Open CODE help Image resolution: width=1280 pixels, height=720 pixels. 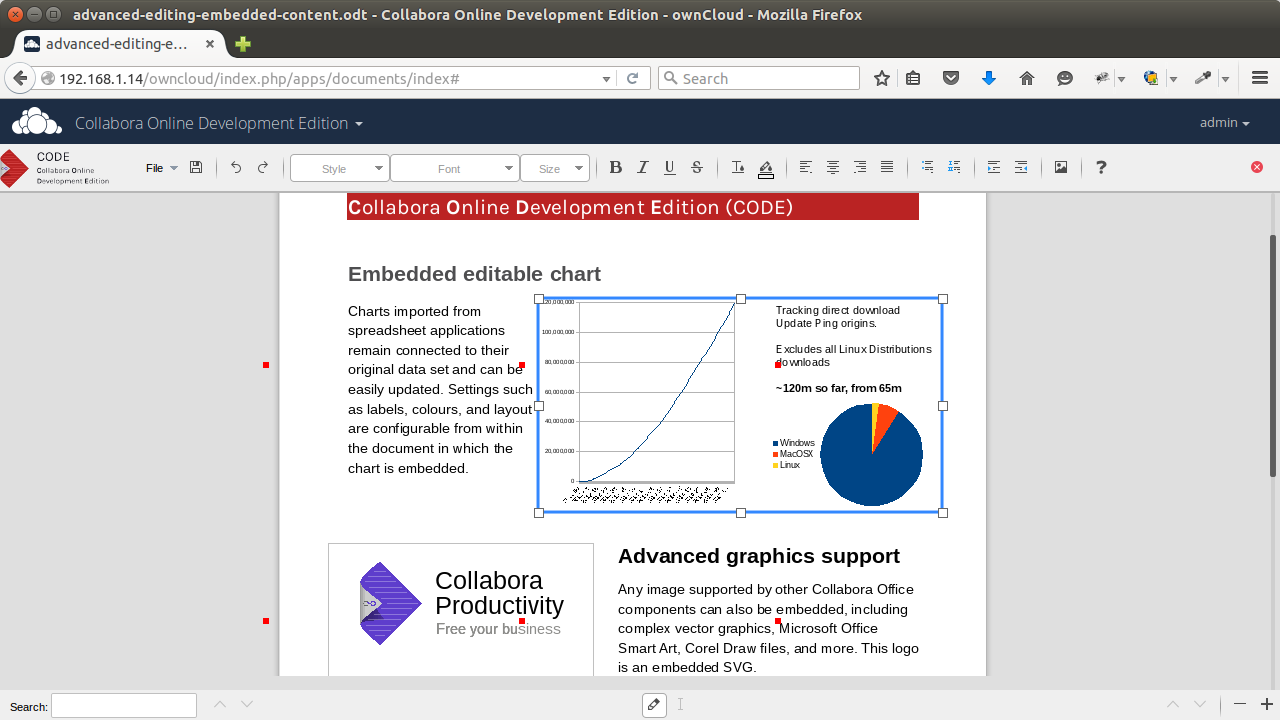[1100, 167]
